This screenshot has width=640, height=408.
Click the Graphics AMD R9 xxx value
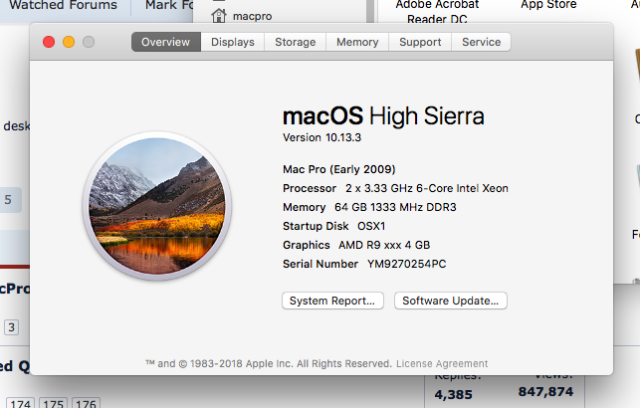[x=384, y=245]
